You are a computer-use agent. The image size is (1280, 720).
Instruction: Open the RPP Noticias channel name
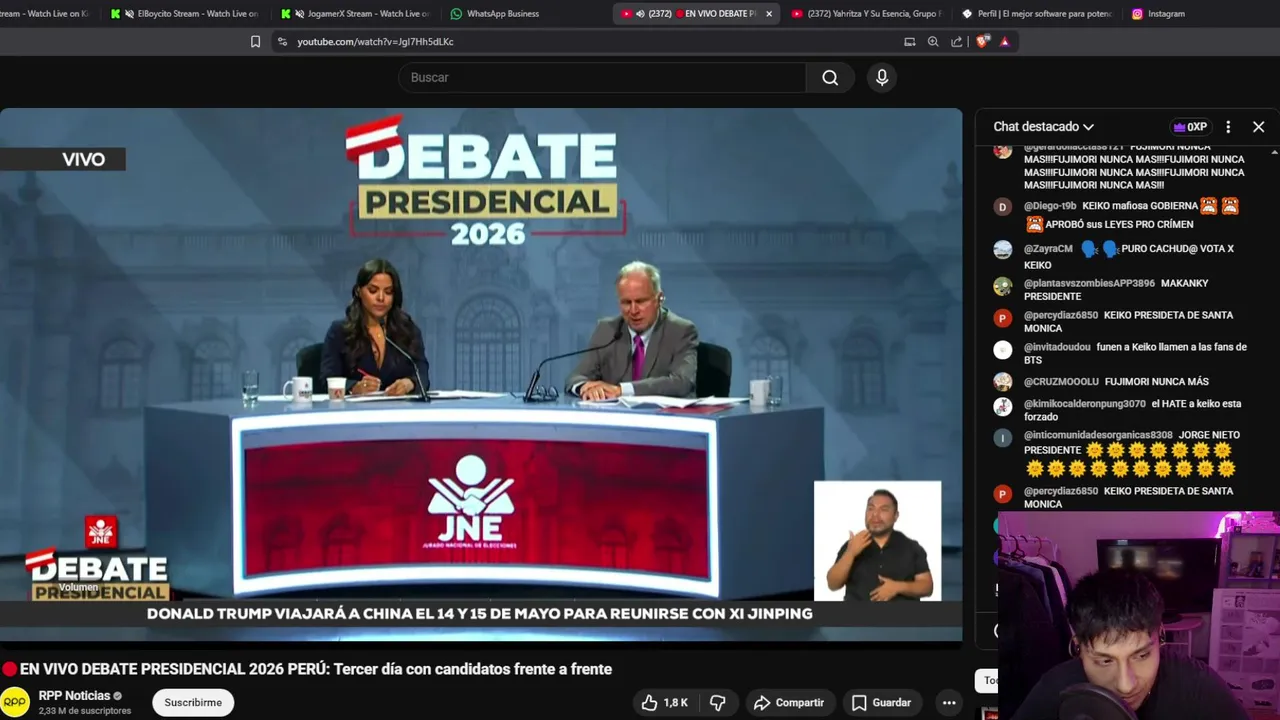[74, 696]
